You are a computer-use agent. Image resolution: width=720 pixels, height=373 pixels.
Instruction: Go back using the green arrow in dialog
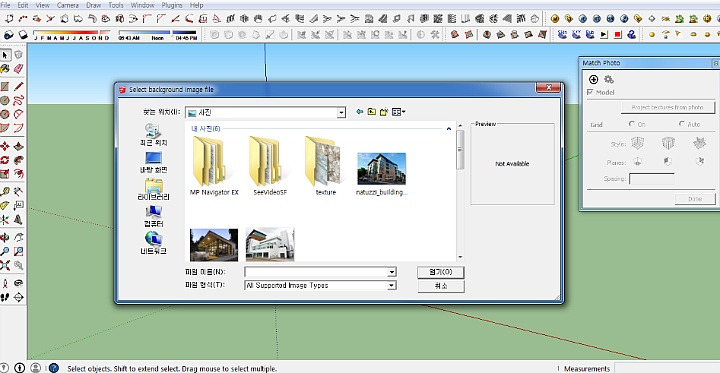pyautogui.click(x=360, y=112)
